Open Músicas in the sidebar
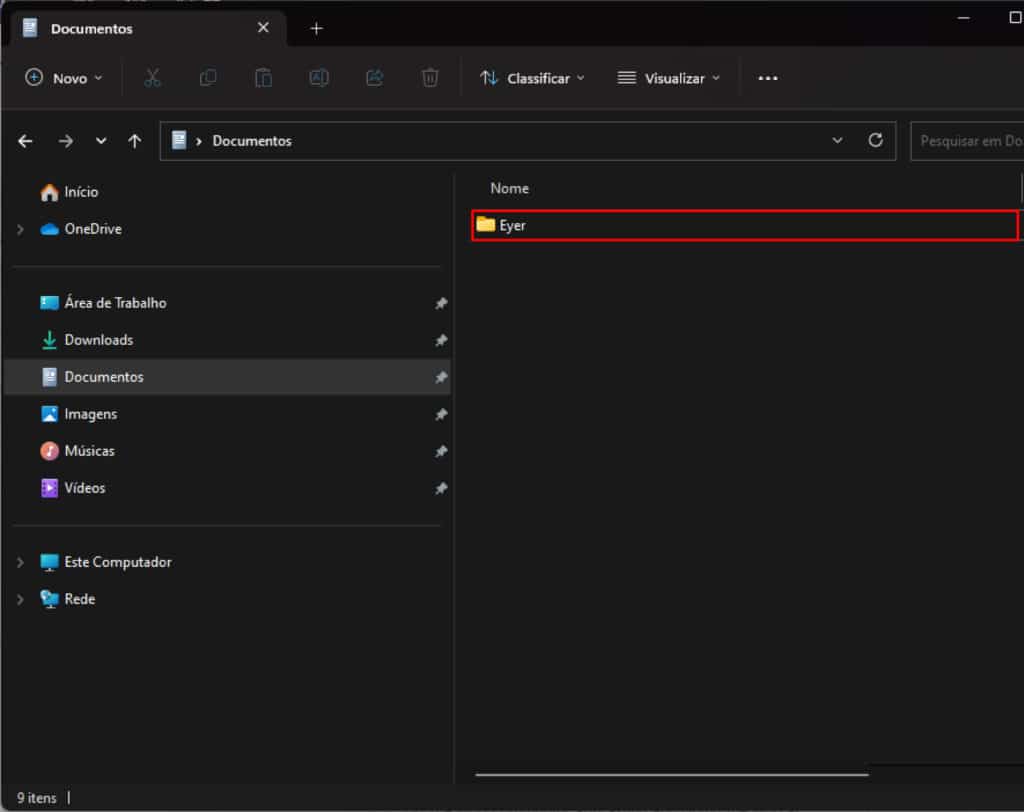The image size is (1024, 812). point(89,451)
